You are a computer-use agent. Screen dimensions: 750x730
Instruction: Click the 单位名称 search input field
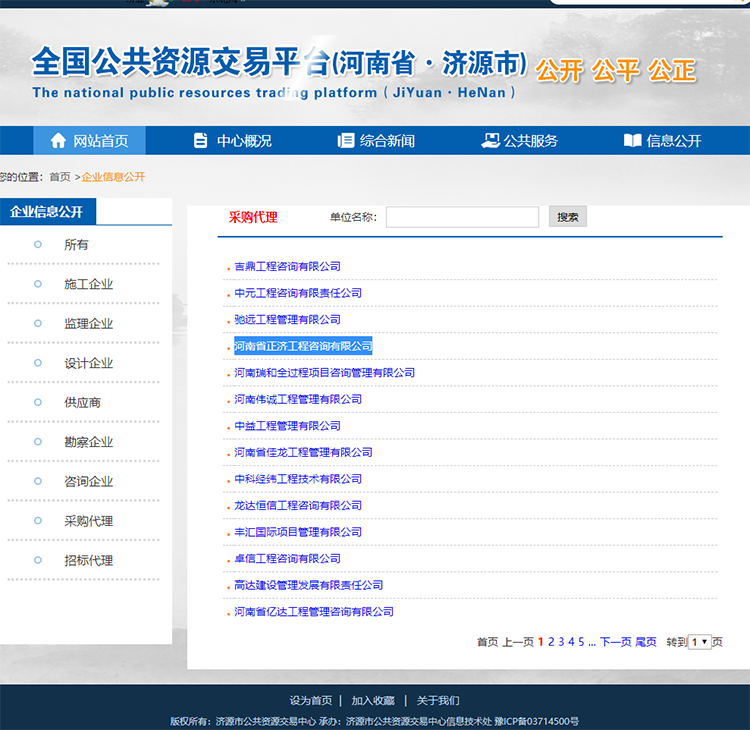coord(462,217)
